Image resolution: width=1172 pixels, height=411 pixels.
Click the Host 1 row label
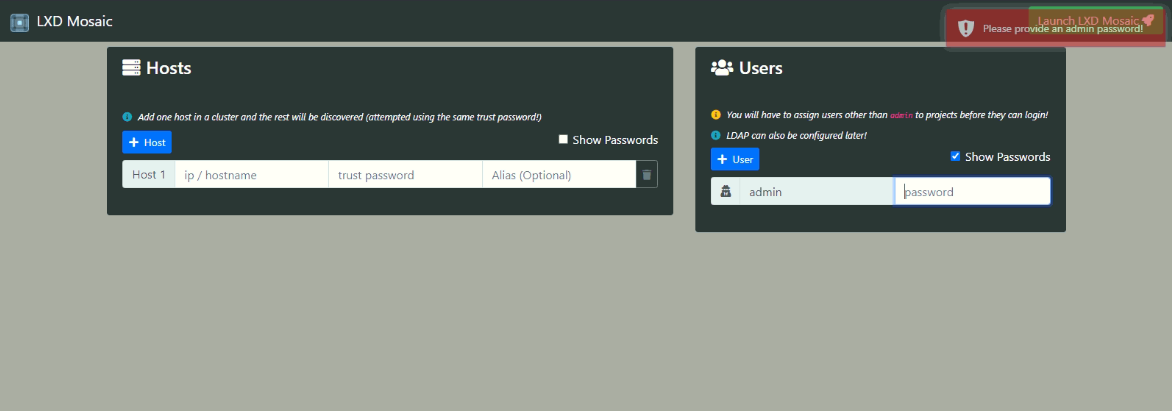point(149,175)
